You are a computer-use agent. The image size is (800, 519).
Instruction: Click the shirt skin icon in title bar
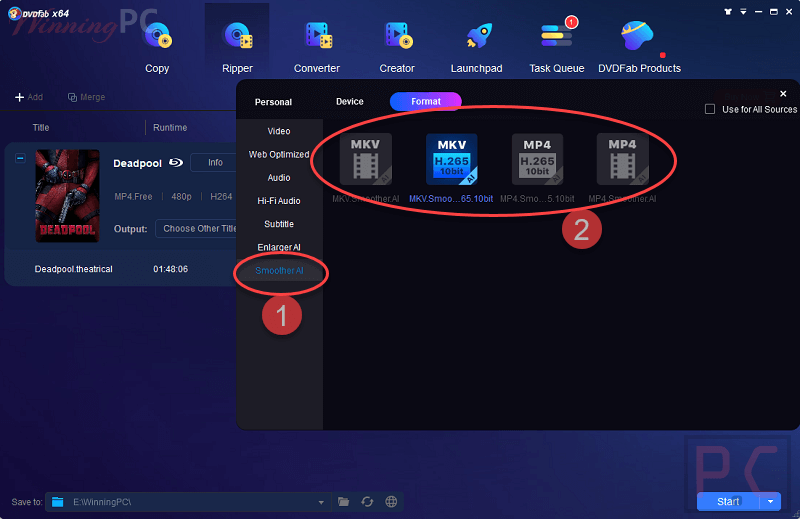728,12
